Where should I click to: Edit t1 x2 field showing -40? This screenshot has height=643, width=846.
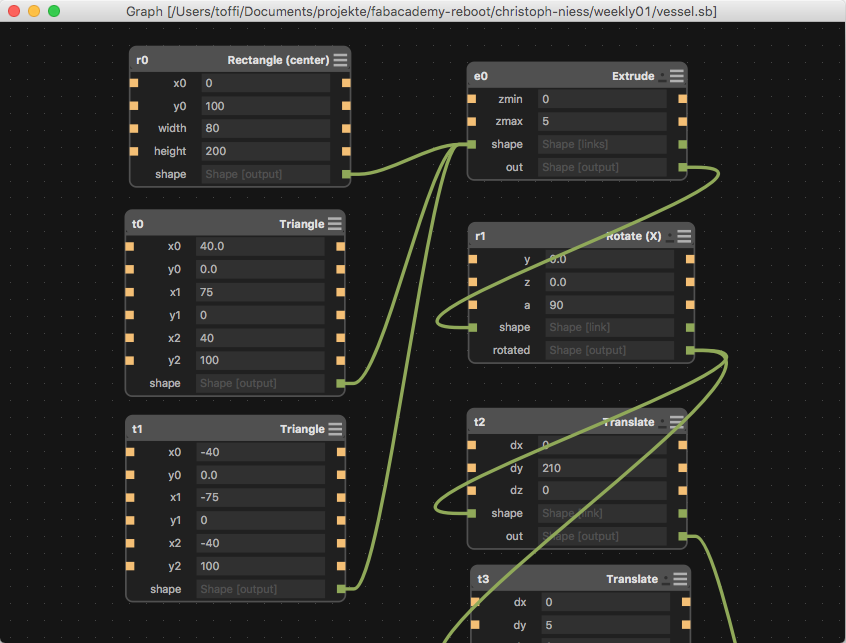click(261, 543)
